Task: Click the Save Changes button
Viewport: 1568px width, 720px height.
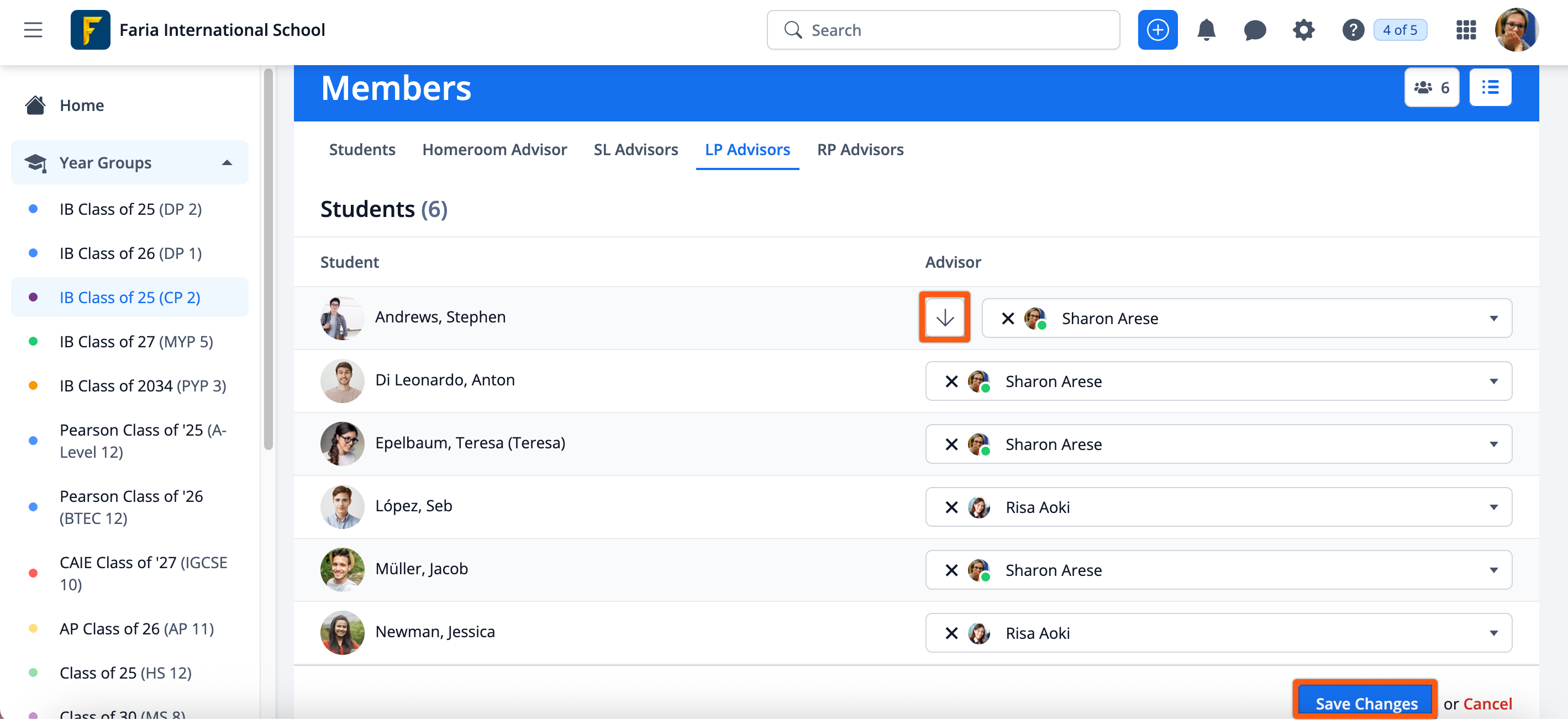Action: 1366,703
